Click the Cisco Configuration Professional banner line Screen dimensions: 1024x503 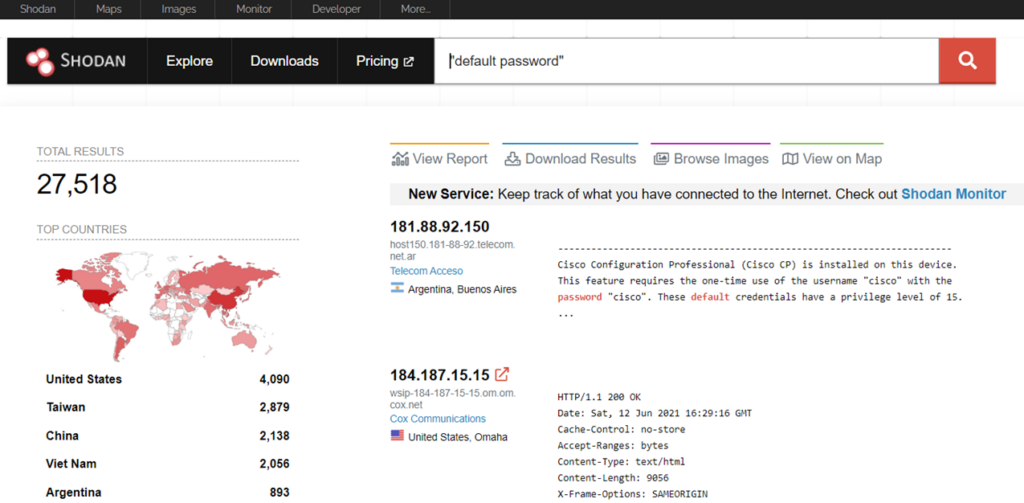[758, 265]
